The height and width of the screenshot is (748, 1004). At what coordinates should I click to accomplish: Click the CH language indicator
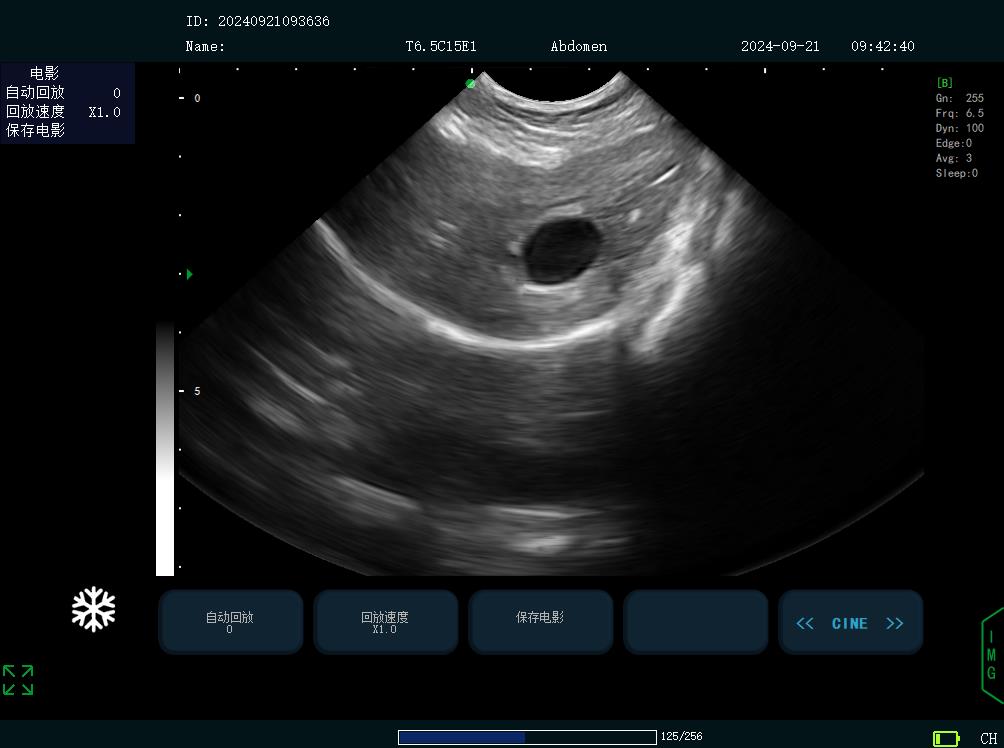pos(988,738)
